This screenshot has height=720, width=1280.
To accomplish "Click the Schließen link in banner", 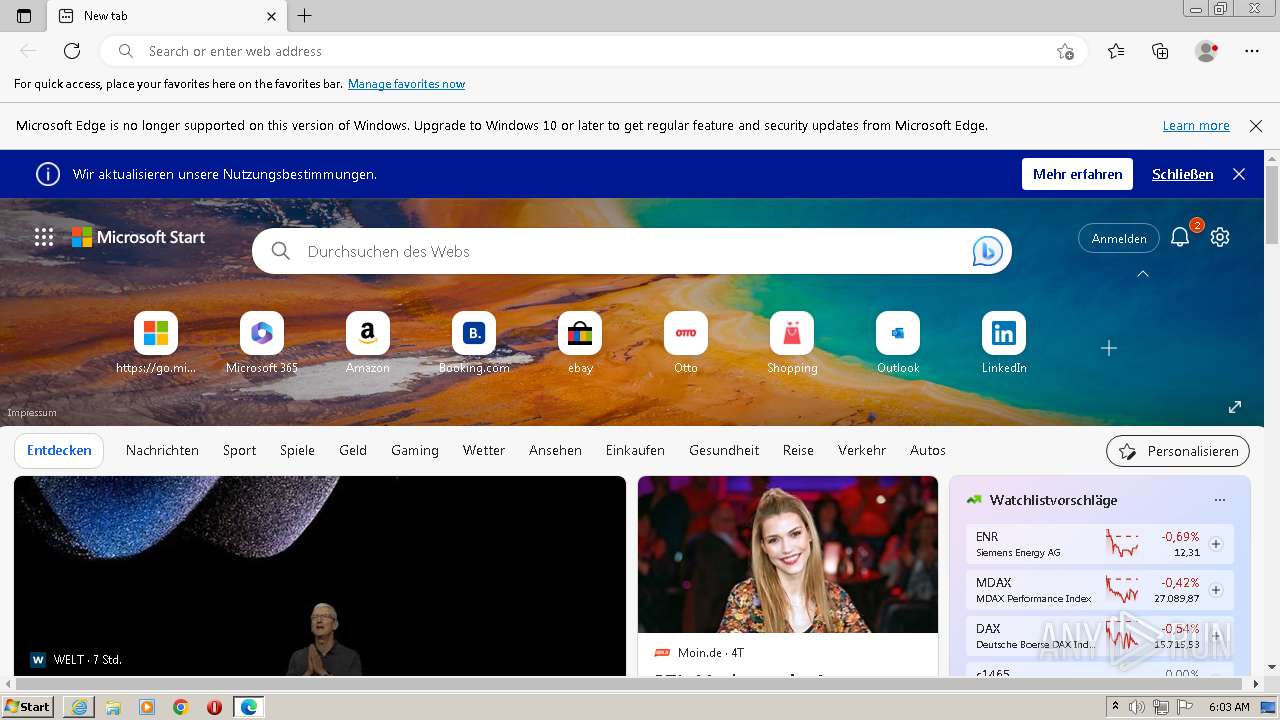I will (x=1182, y=174).
